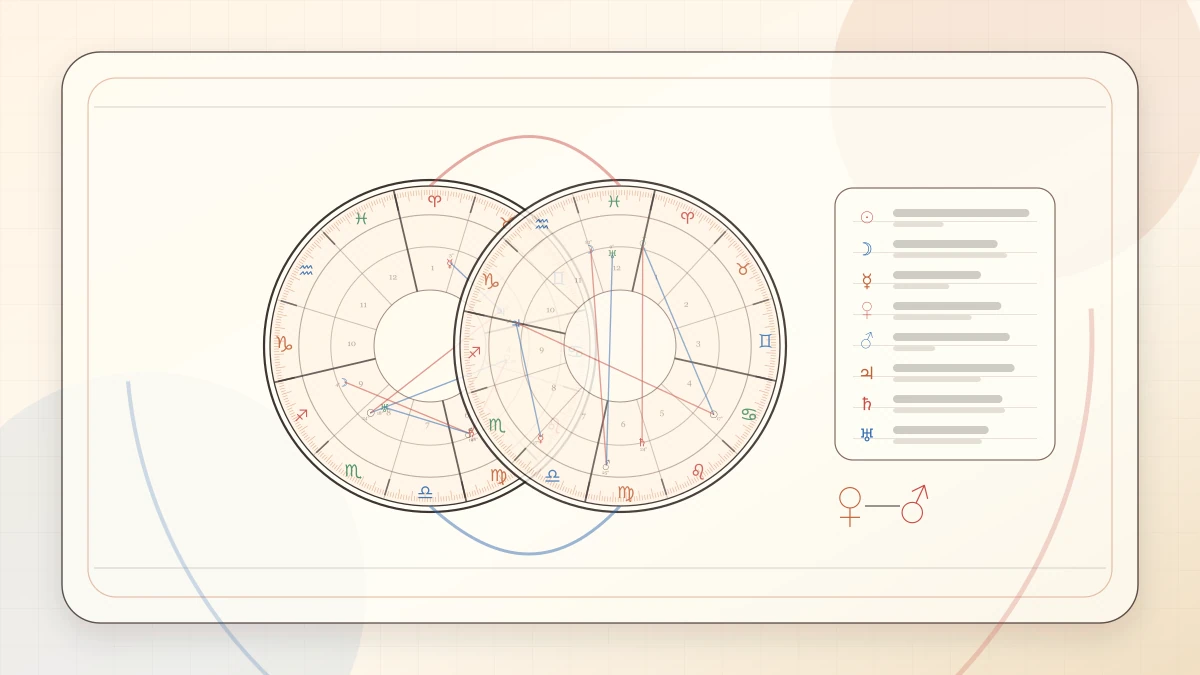Image resolution: width=1200 pixels, height=675 pixels.
Task: Click Libra sign on the right chart
Action: [552, 476]
